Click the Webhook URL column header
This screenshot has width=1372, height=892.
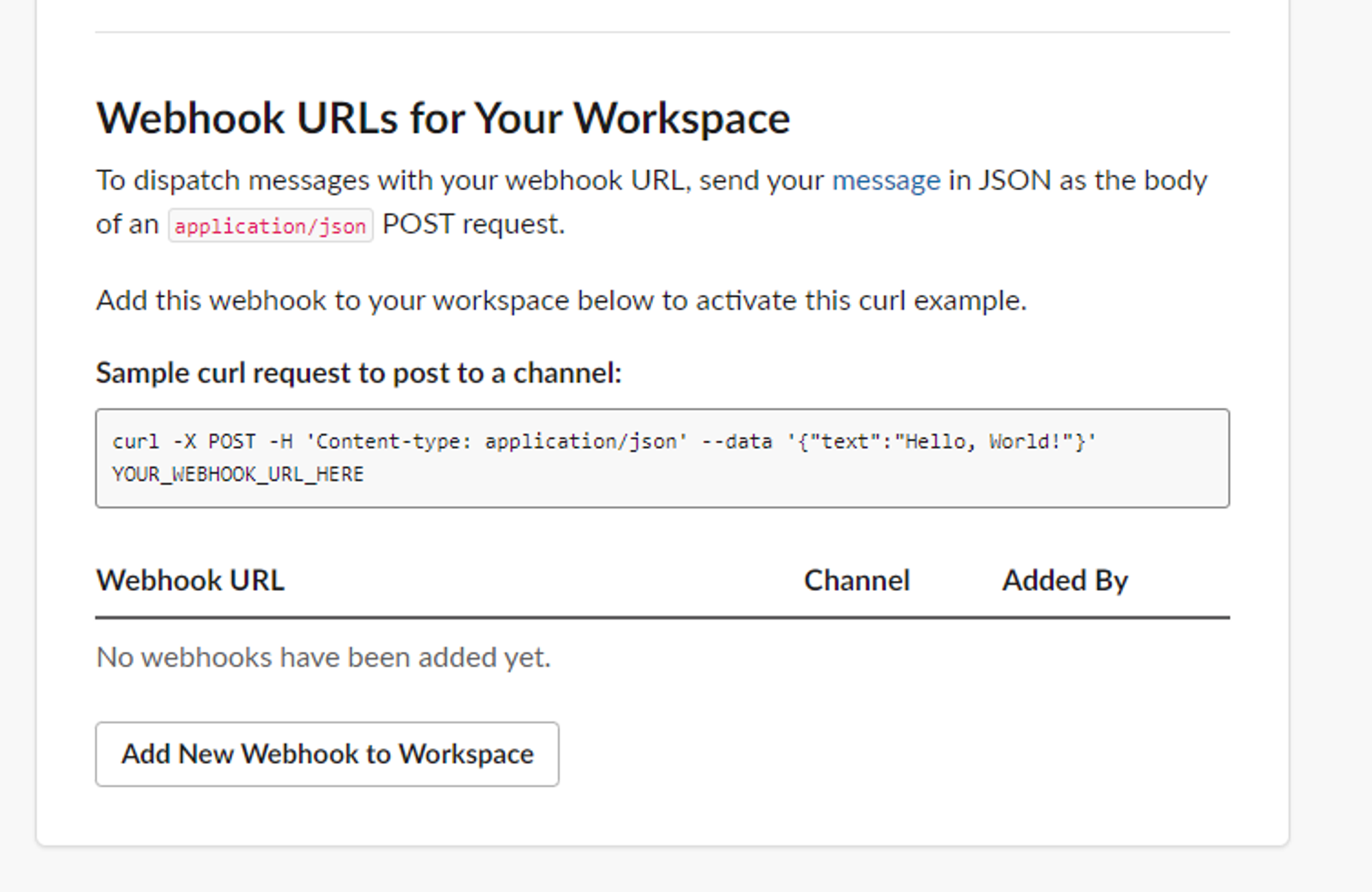tap(190, 581)
